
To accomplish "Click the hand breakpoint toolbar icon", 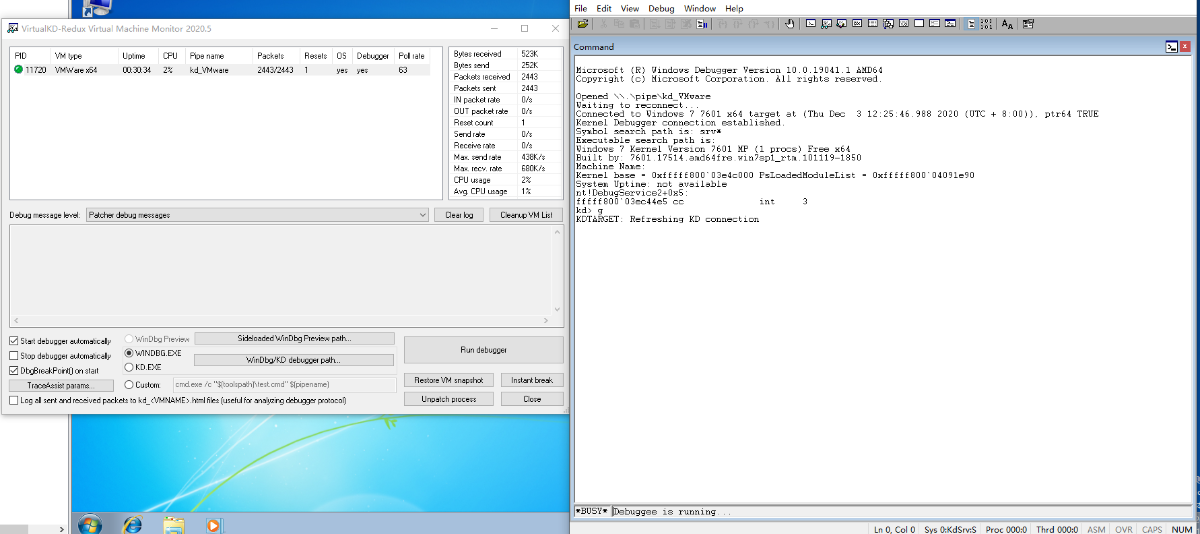I will click(x=789, y=24).
